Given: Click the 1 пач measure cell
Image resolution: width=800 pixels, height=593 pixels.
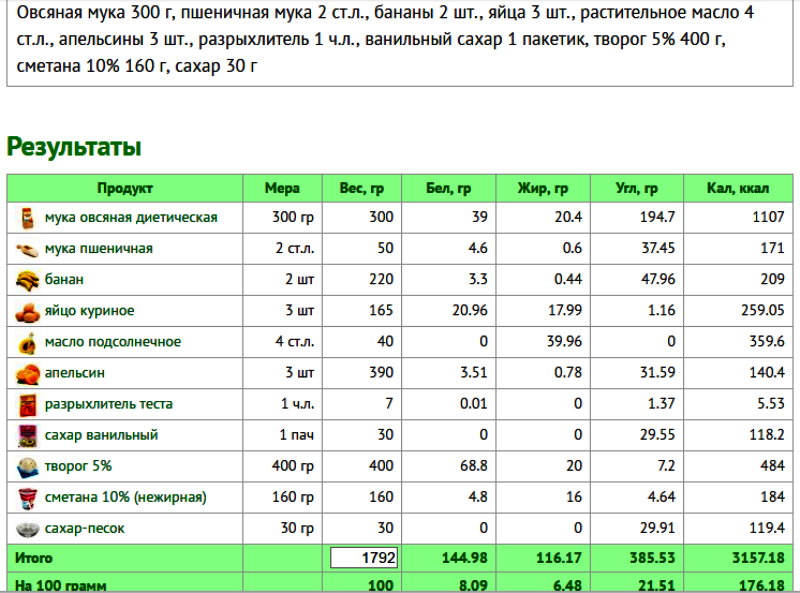Looking at the screenshot, I should coord(282,435).
